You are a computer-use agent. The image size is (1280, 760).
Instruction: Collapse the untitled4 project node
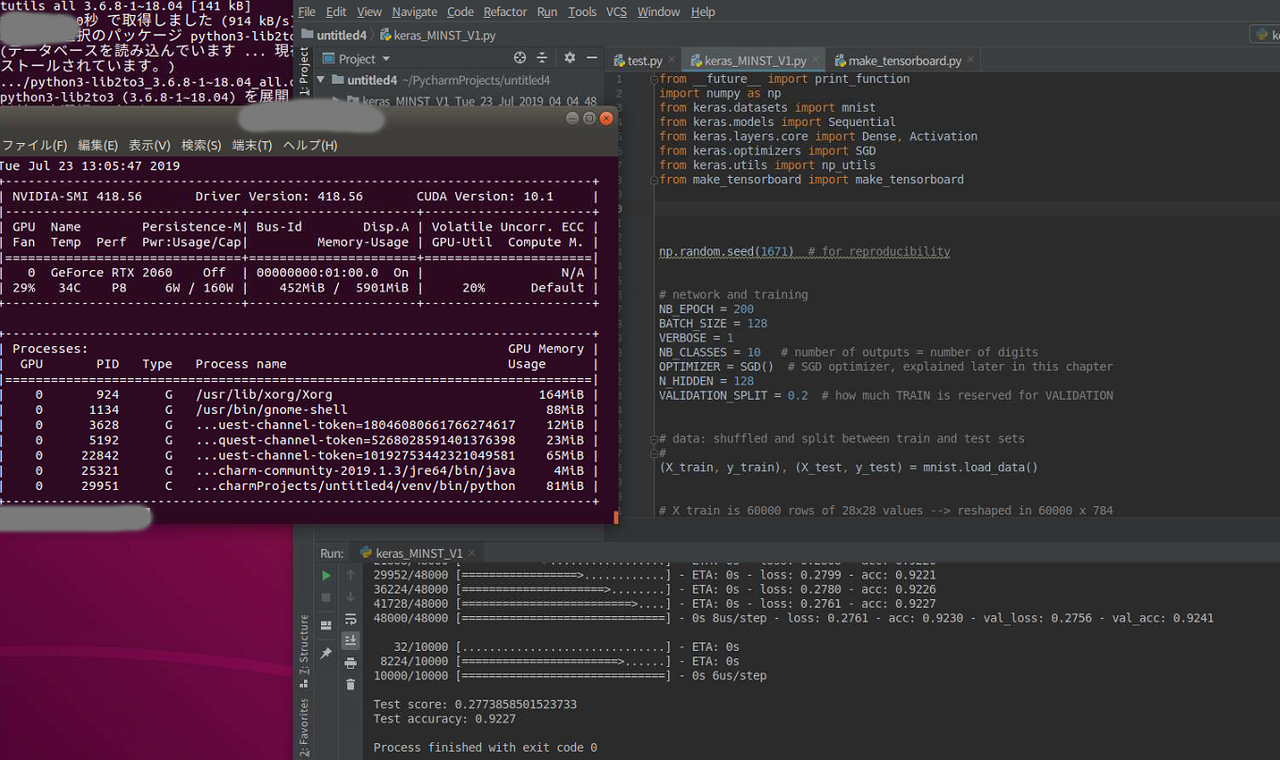tap(321, 80)
